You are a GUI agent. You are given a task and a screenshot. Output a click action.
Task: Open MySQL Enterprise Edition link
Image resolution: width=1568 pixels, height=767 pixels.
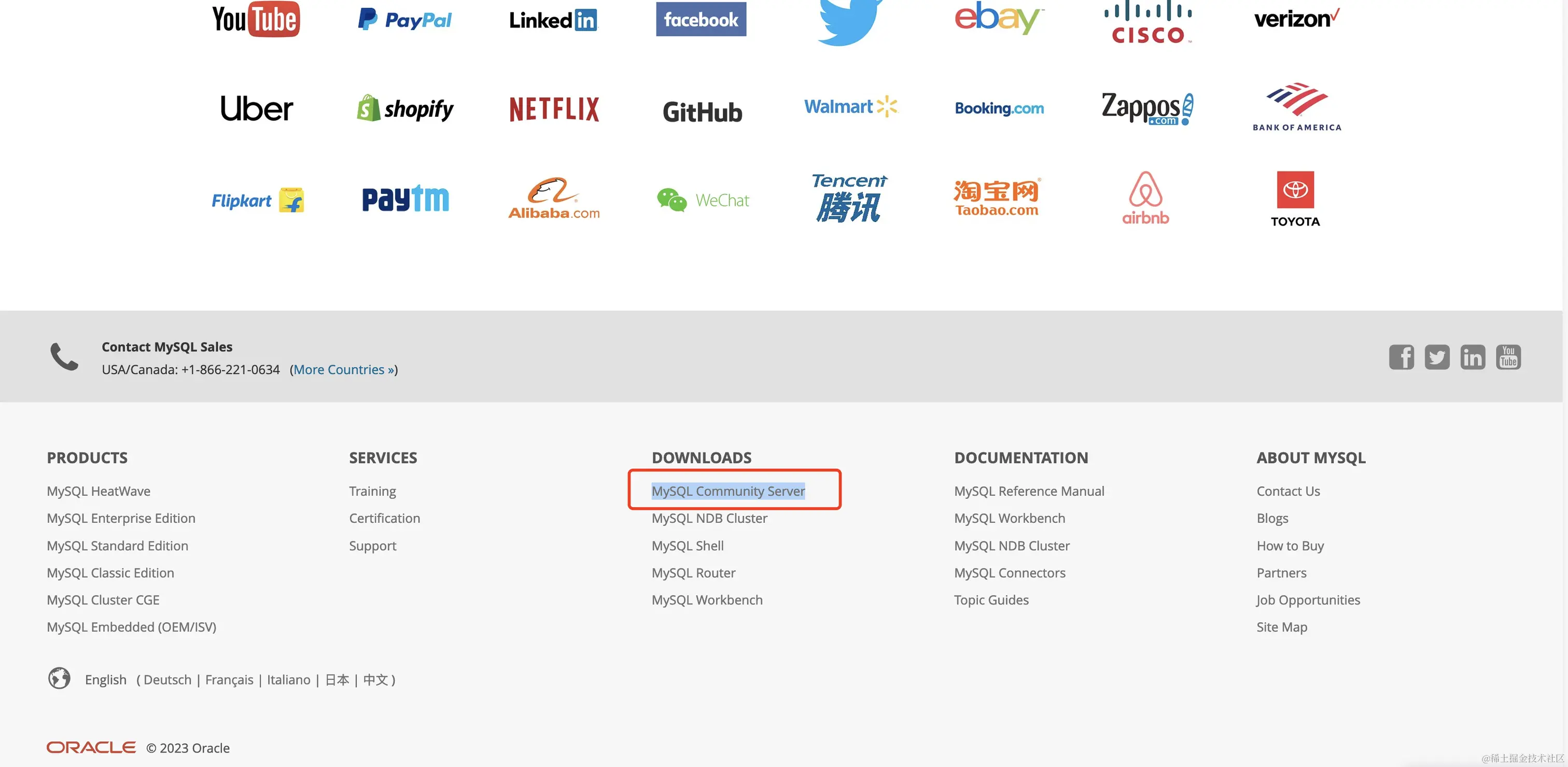[x=121, y=518]
